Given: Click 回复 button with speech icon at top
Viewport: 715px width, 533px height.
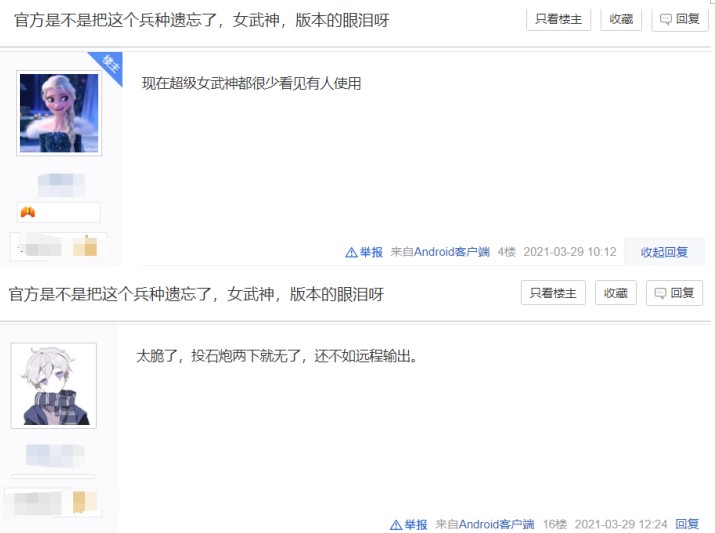Looking at the screenshot, I should (679, 19).
